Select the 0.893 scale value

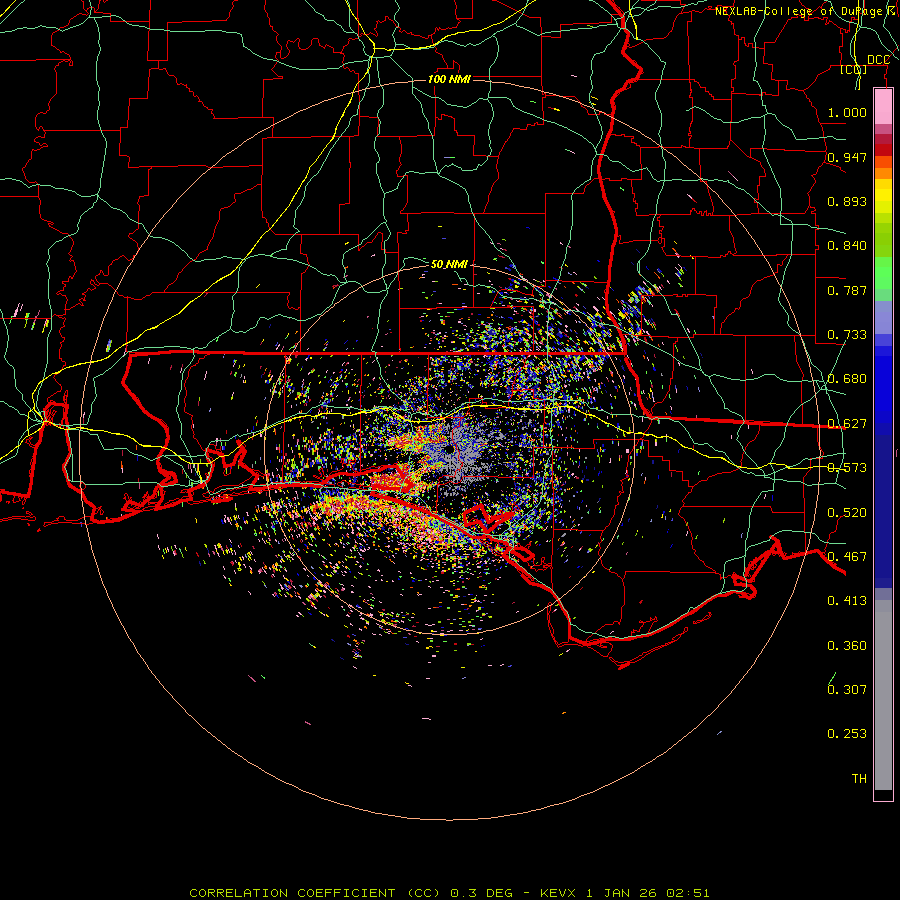click(x=847, y=201)
